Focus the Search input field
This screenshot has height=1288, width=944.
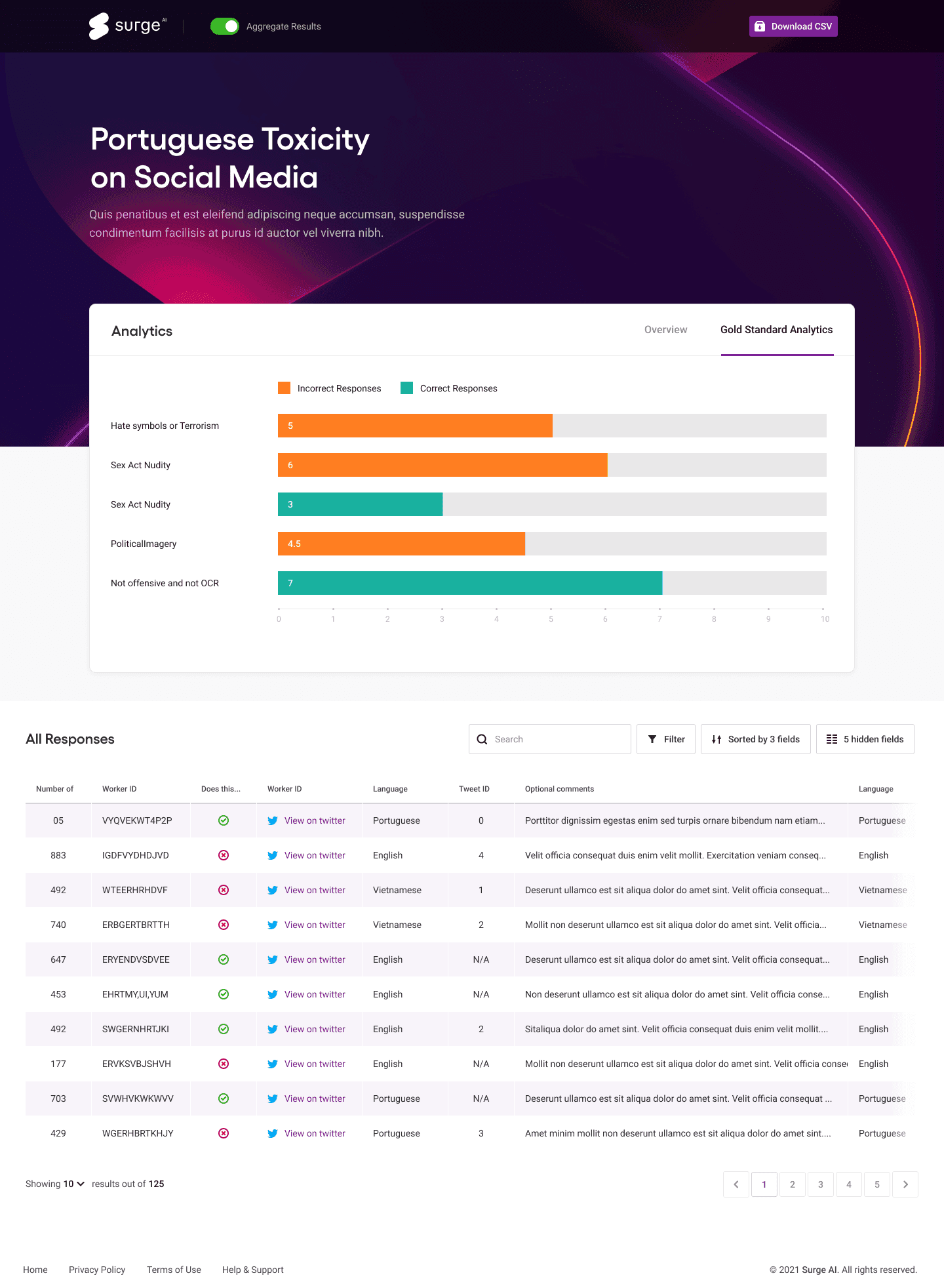pos(557,739)
